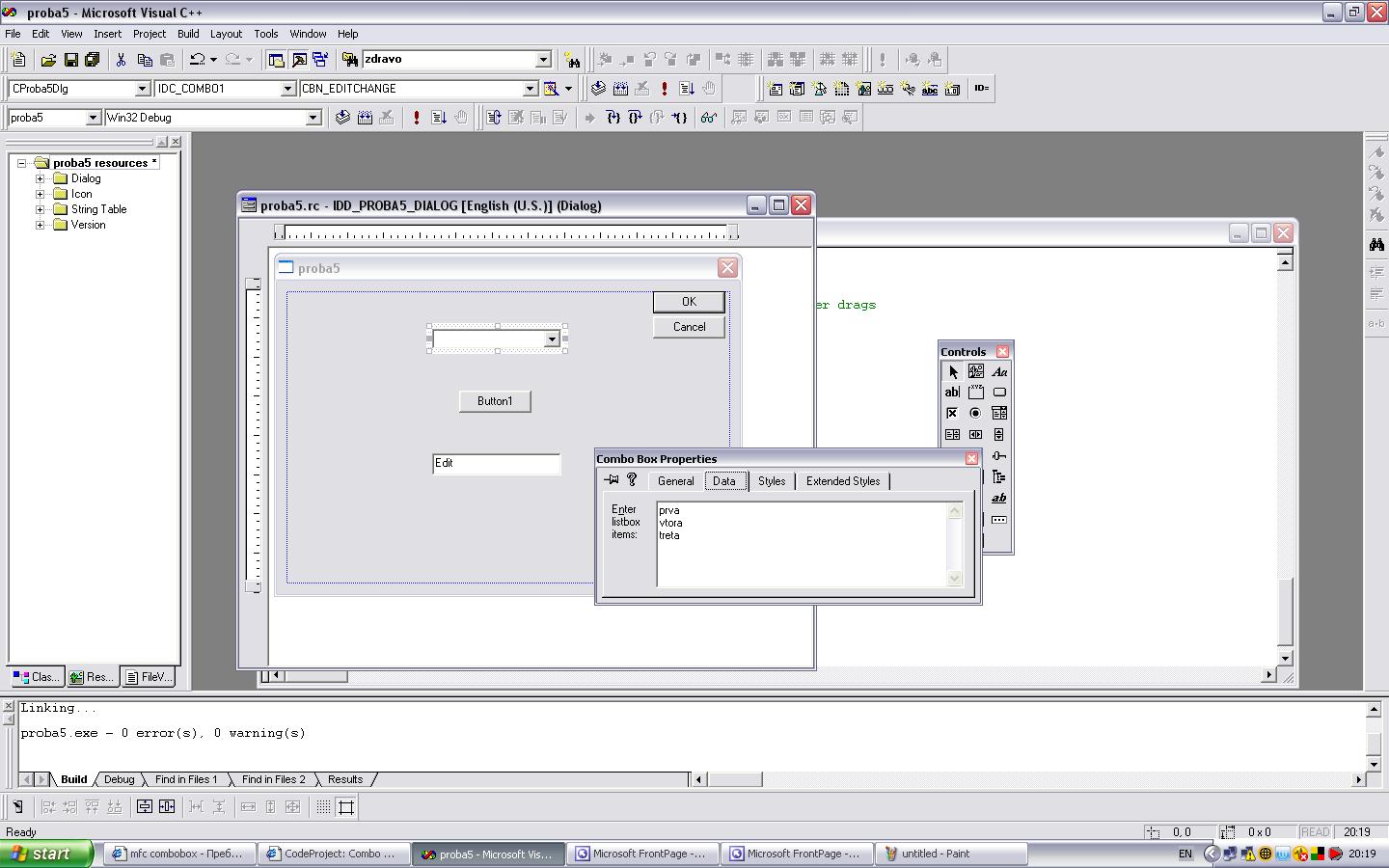Open the Win32 Debug configuration dropdown
Image resolution: width=1389 pixels, height=868 pixels.
[x=313, y=118]
